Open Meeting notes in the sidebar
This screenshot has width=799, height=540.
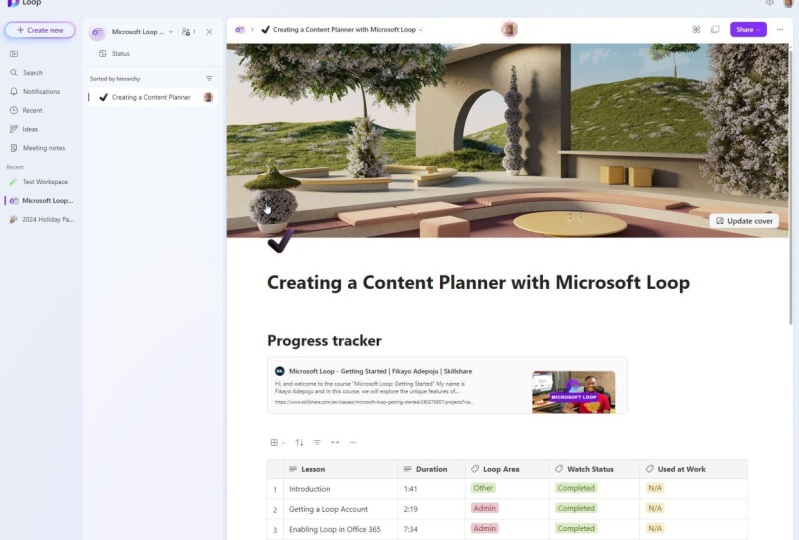(43, 148)
